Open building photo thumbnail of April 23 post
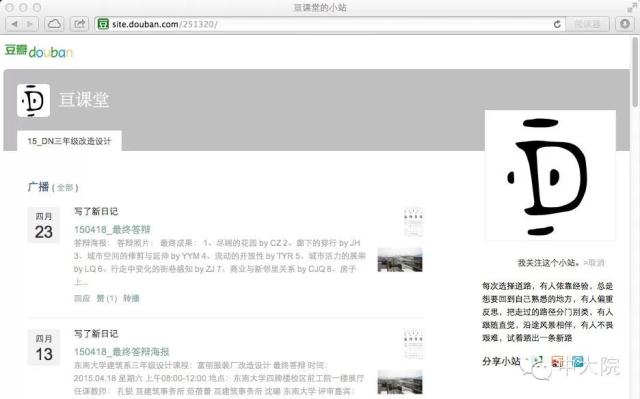 coord(400,259)
